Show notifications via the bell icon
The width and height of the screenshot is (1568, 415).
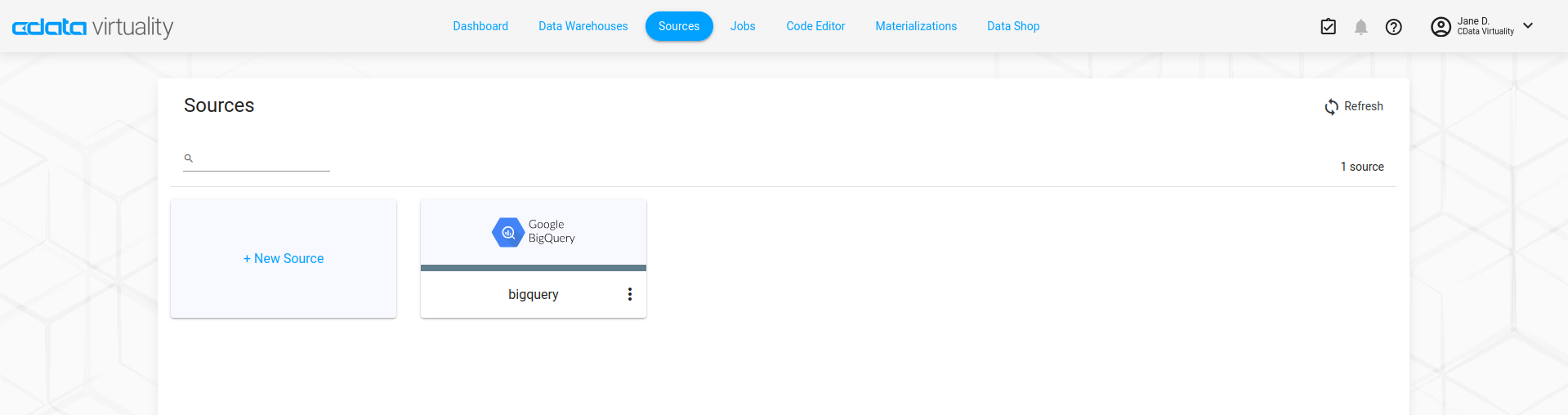(x=1360, y=27)
